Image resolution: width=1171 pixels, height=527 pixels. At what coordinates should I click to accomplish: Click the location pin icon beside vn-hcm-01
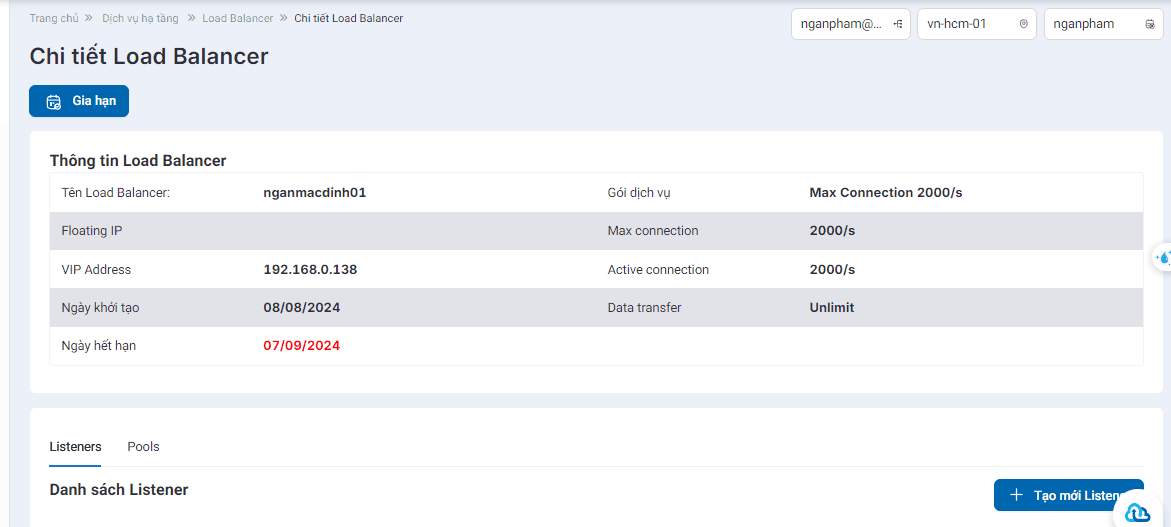[1024, 24]
